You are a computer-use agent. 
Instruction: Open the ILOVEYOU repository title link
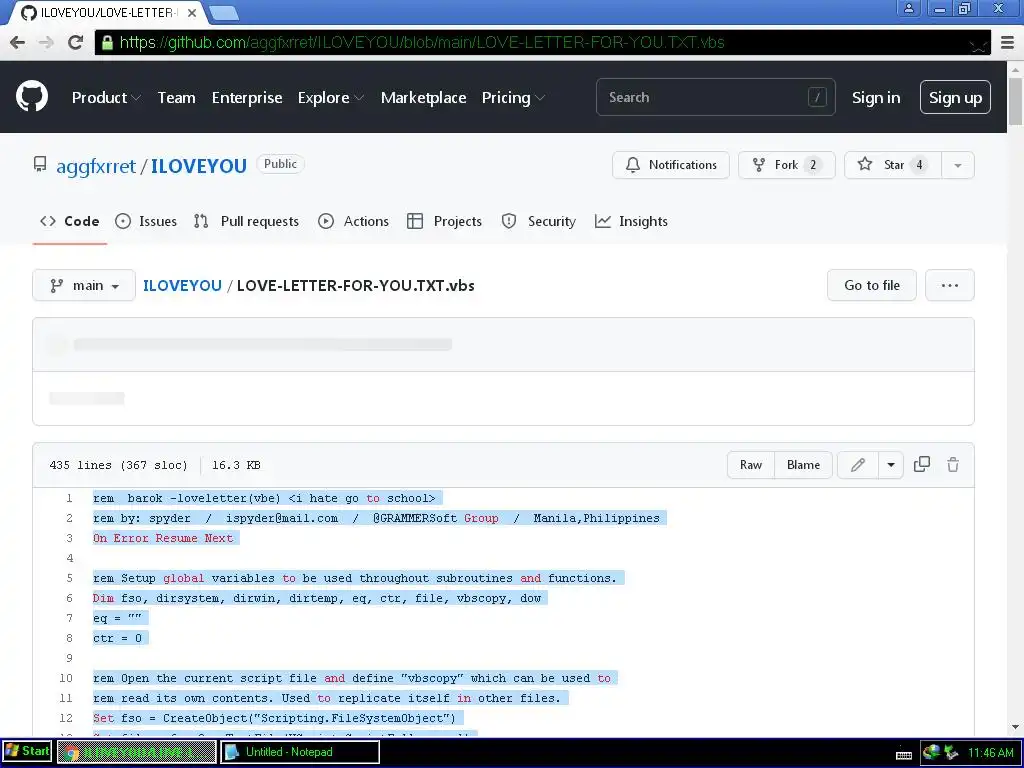199,166
